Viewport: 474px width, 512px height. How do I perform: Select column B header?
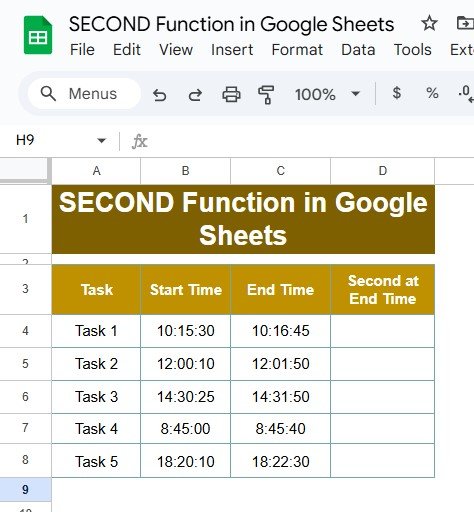click(185, 171)
